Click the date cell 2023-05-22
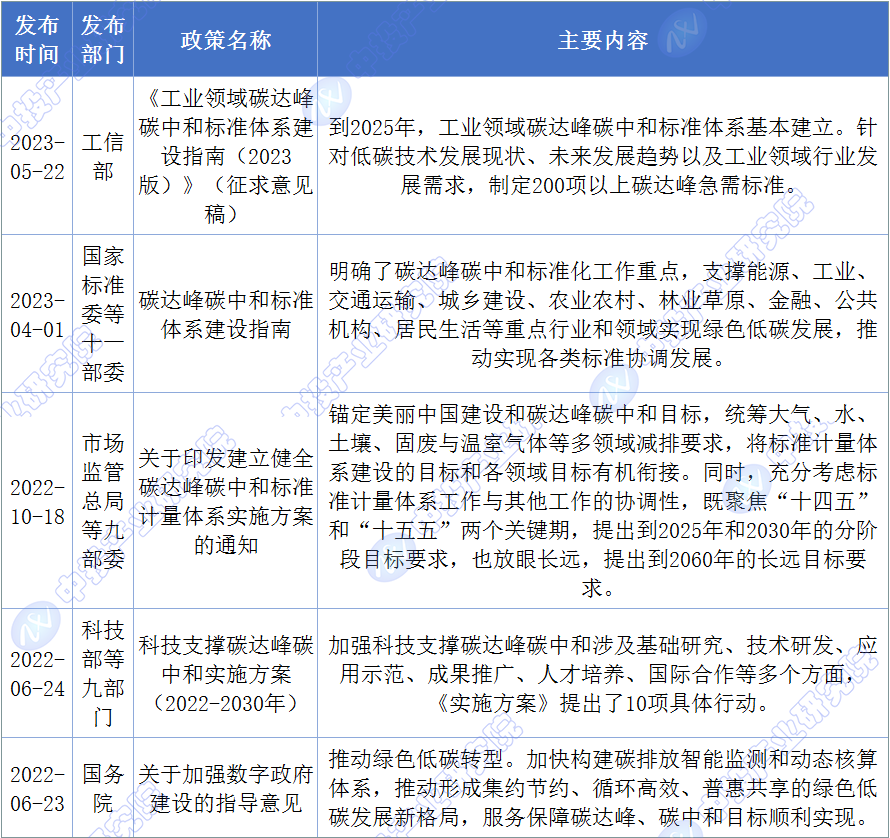The height and width of the screenshot is (838, 890). pyautogui.click(x=37, y=157)
